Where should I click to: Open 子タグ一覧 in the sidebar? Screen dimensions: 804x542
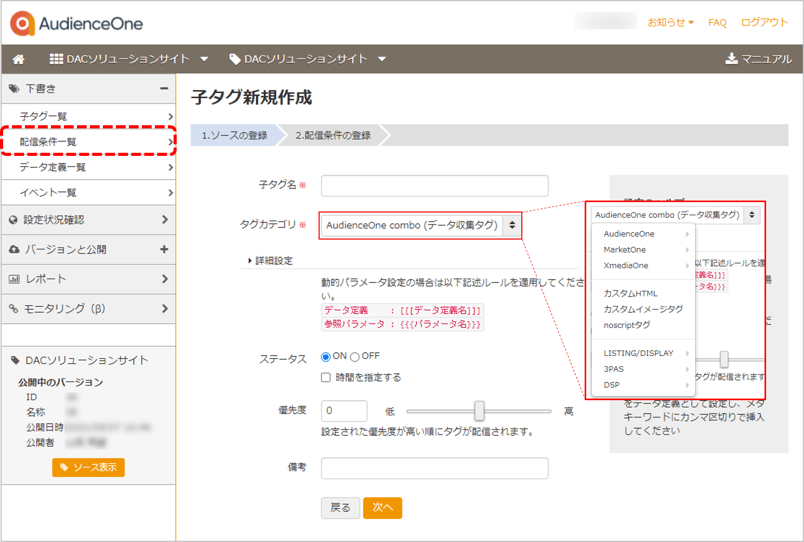[x=88, y=116]
